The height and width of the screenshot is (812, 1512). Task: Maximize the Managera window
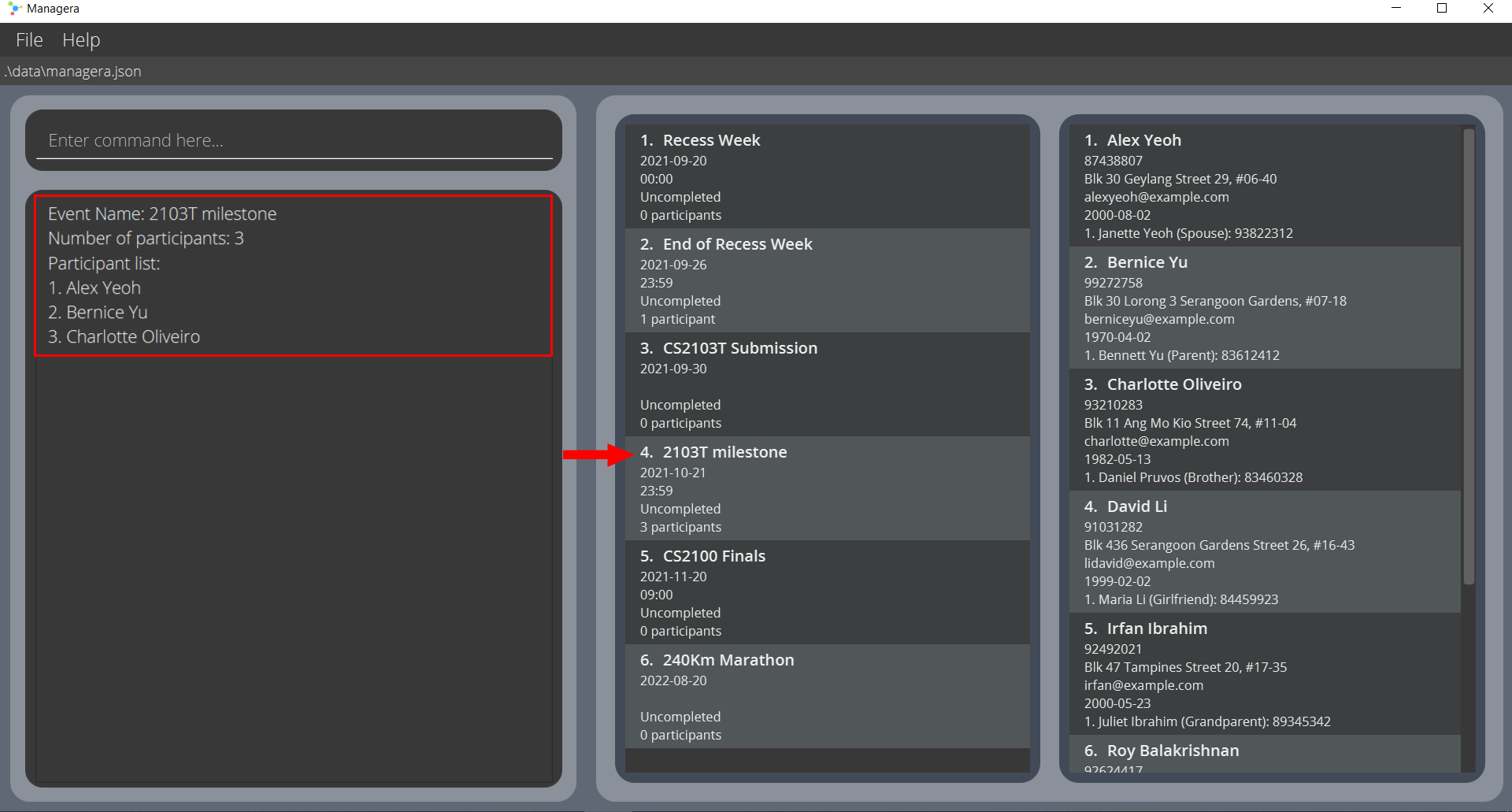(x=1442, y=9)
